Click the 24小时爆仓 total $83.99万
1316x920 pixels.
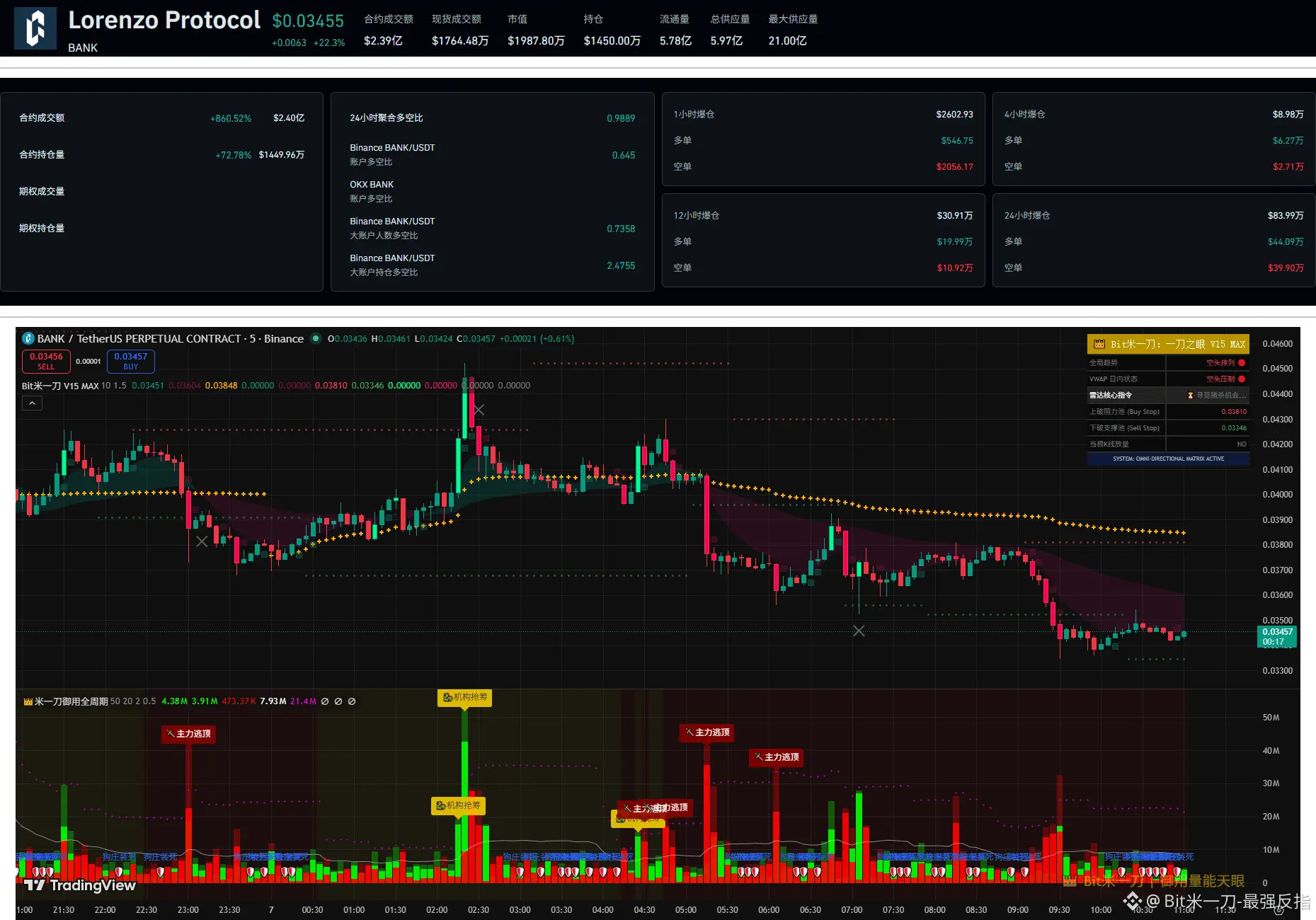click(1286, 216)
